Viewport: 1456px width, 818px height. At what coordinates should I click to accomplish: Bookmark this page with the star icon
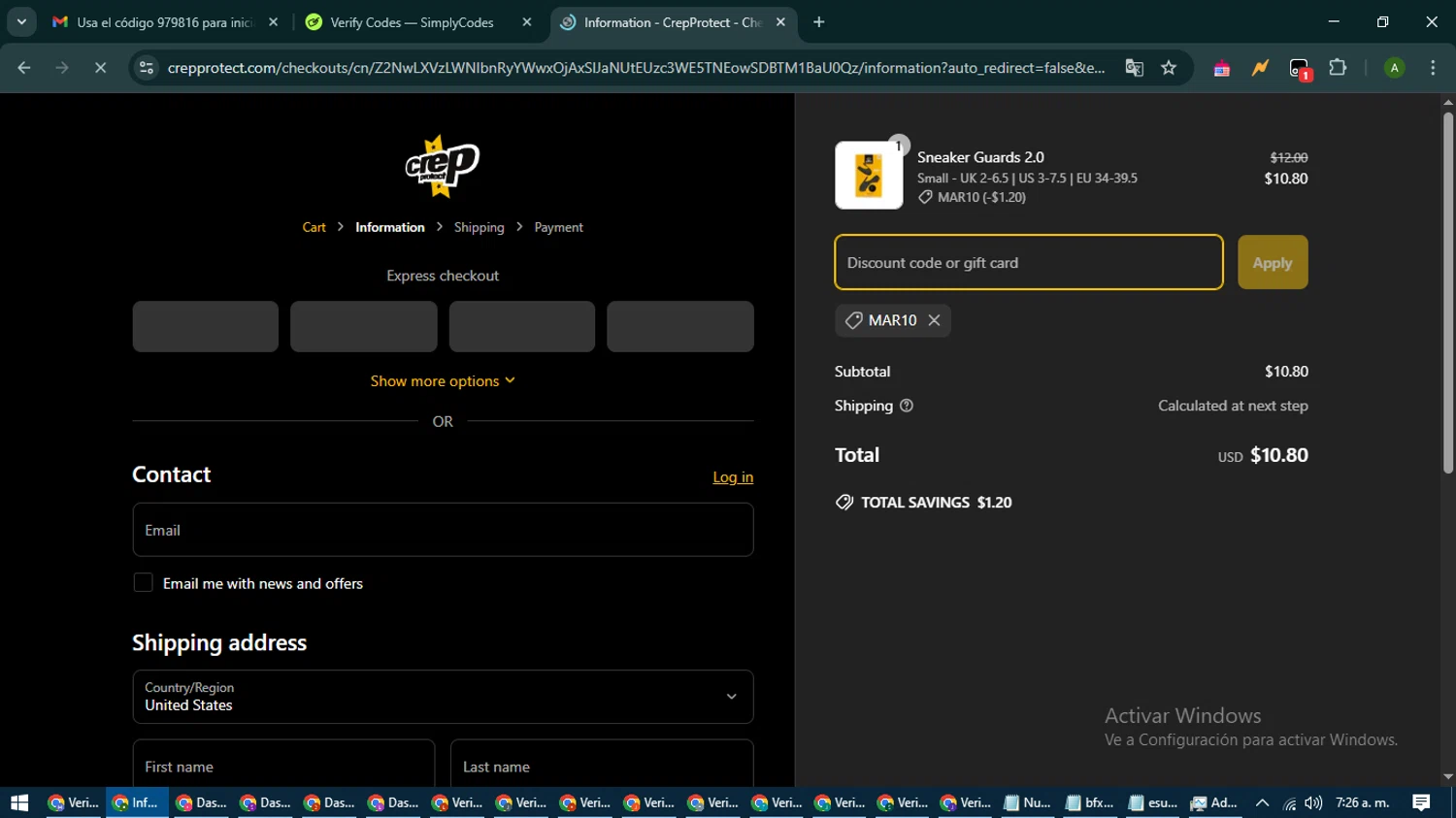[1169, 68]
